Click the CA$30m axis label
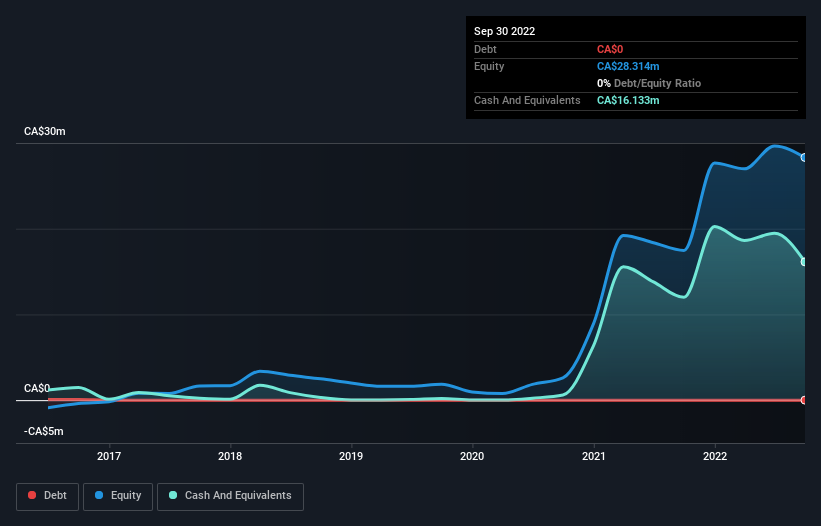This screenshot has width=821, height=526. 45,131
